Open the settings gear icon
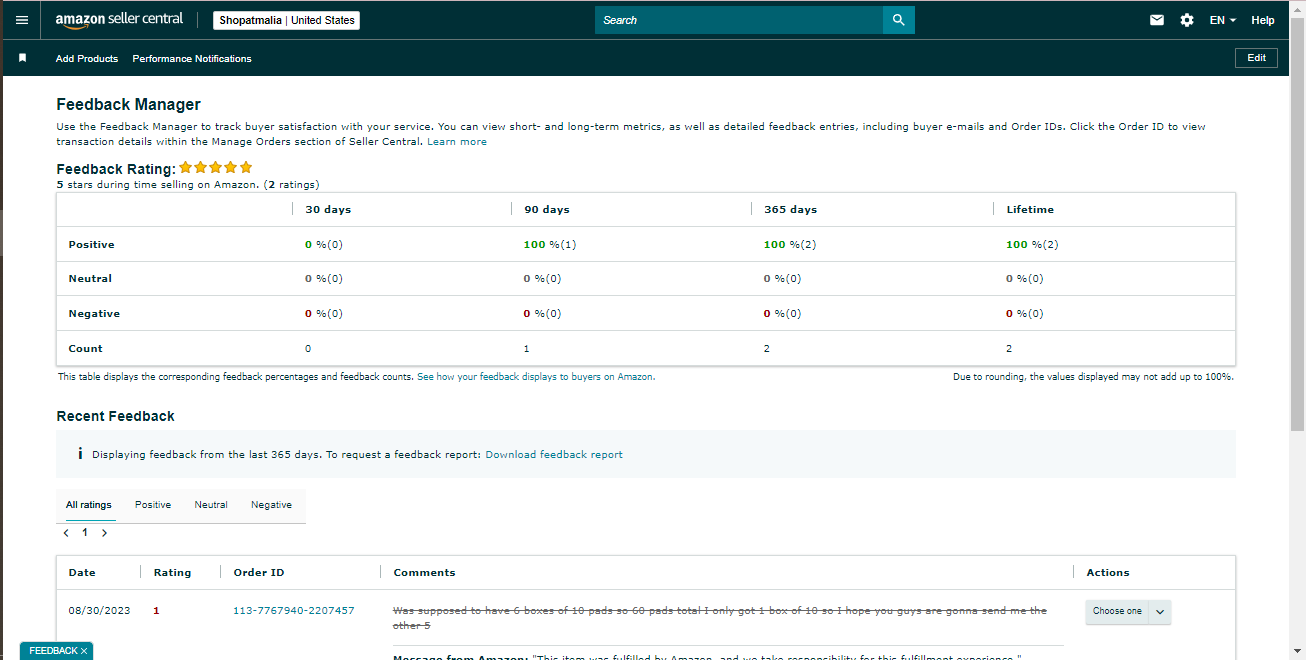Screen dimensions: 1306x660 coord(1187,20)
